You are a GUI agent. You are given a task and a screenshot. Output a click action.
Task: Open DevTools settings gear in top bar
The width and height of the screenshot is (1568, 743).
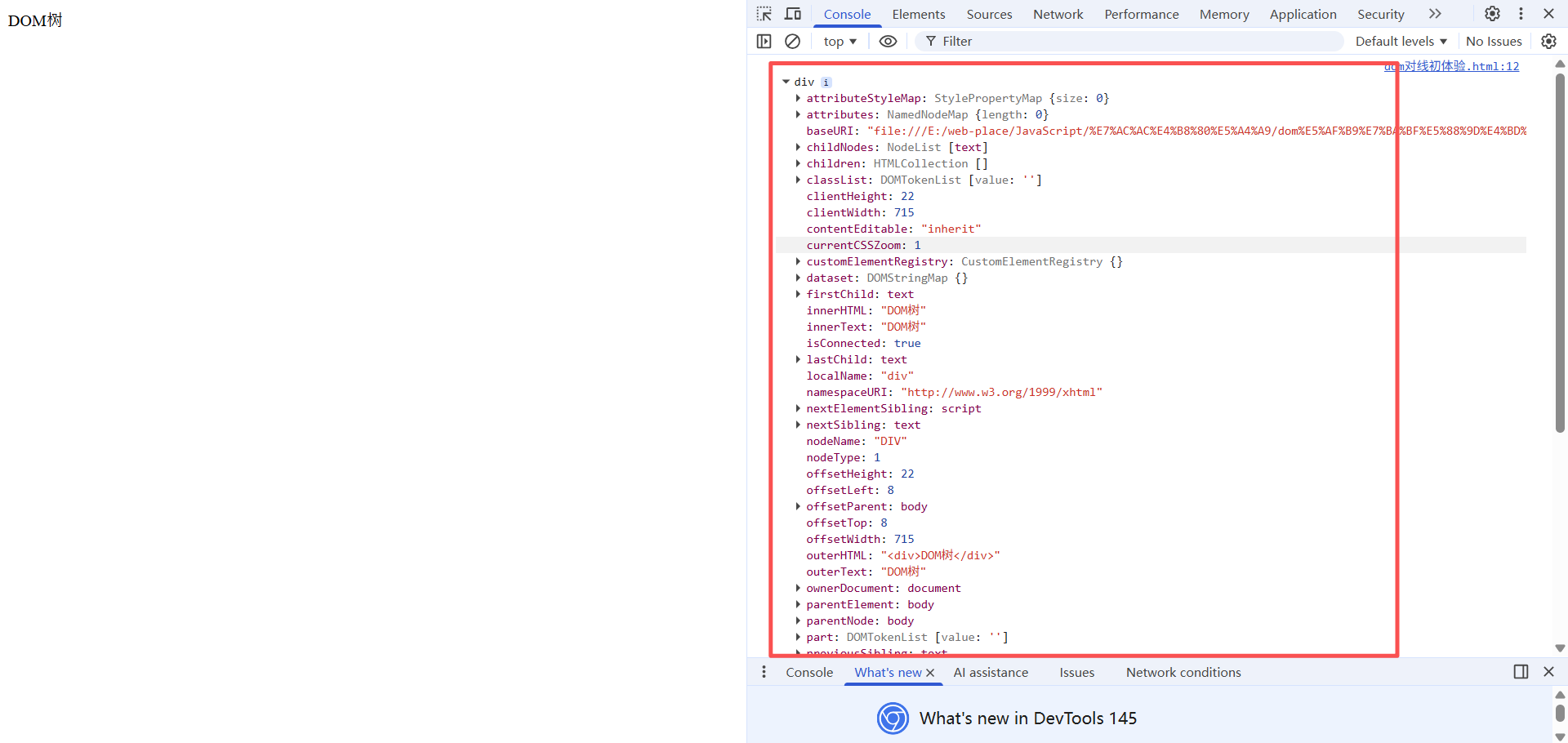tap(1492, 14)
